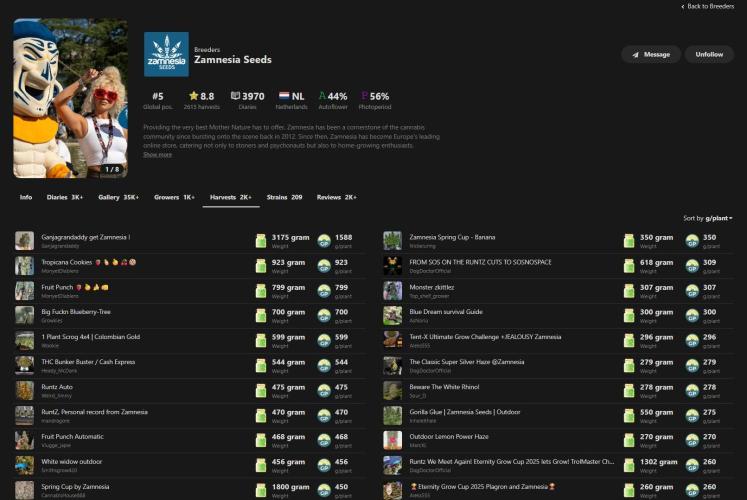This screenshot has height=500, width=747.
Task: Send a message with the Message button
Action: pyautogui.click(x=651, y=54)
